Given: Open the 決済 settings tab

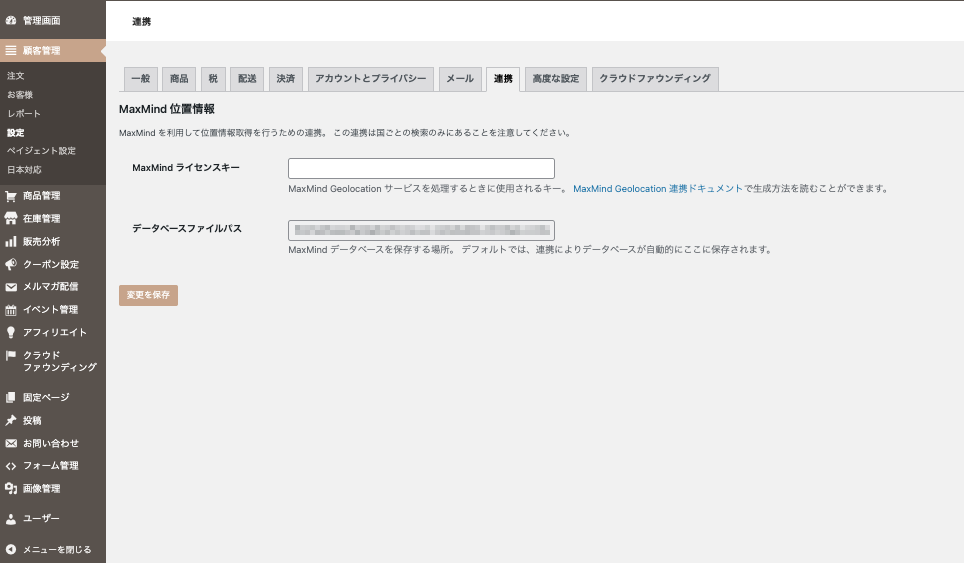Looking at the screenshot, I should [x=286, y=79].
